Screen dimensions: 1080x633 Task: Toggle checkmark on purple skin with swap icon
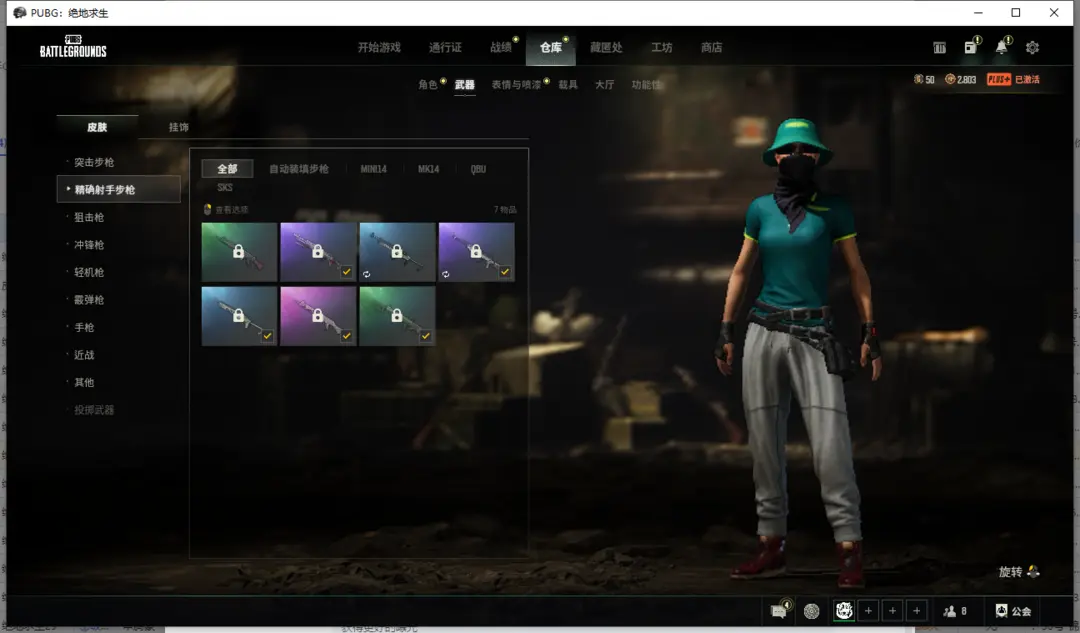click(505, 272)
